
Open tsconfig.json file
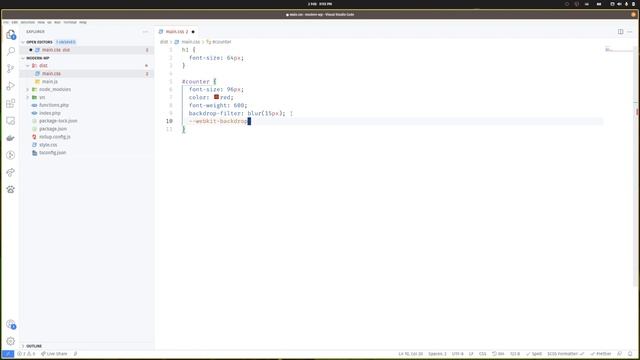click(87, 152)
